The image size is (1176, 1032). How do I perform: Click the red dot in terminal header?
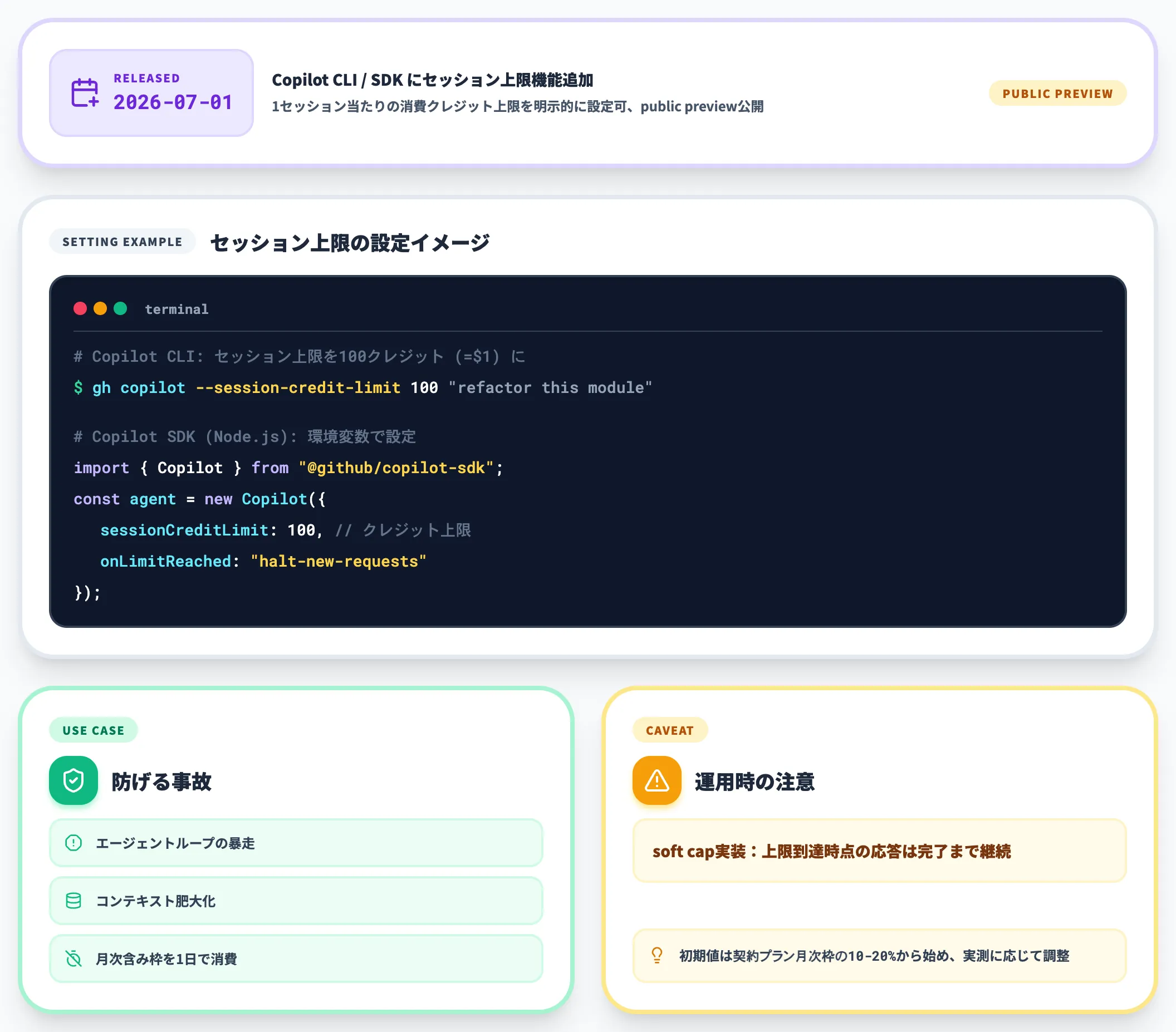click(x=81, y=309)
